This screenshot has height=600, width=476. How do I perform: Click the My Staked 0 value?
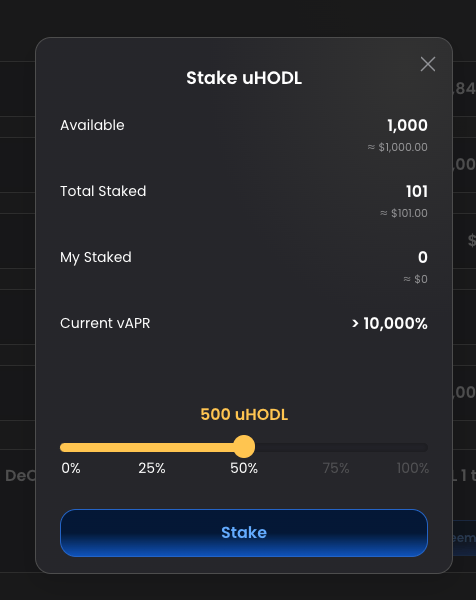tap(422, 257)
